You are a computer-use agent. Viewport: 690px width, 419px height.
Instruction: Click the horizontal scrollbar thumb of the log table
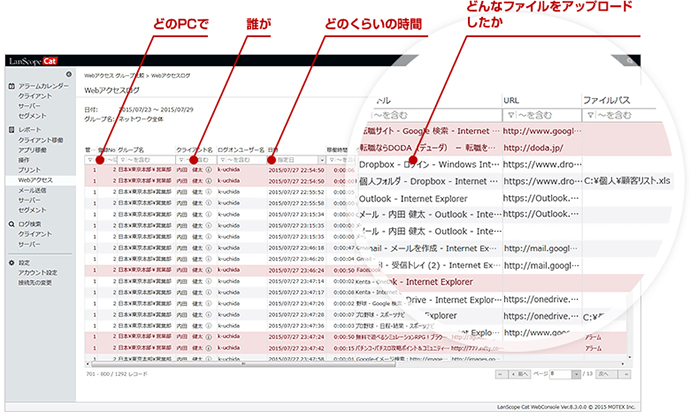243,364
